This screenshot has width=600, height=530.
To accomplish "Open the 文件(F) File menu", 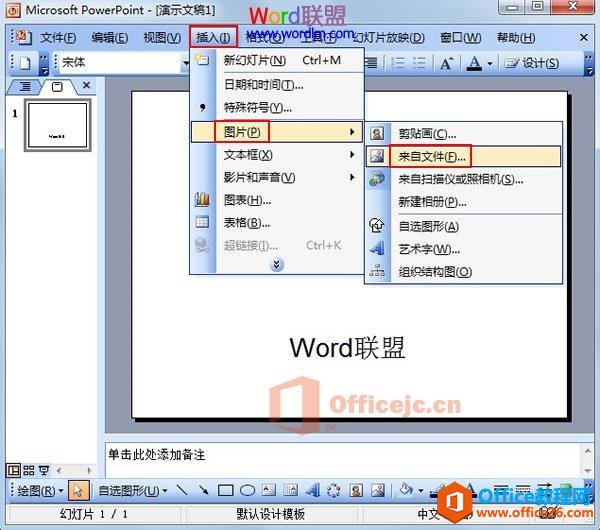I will 58,38.
